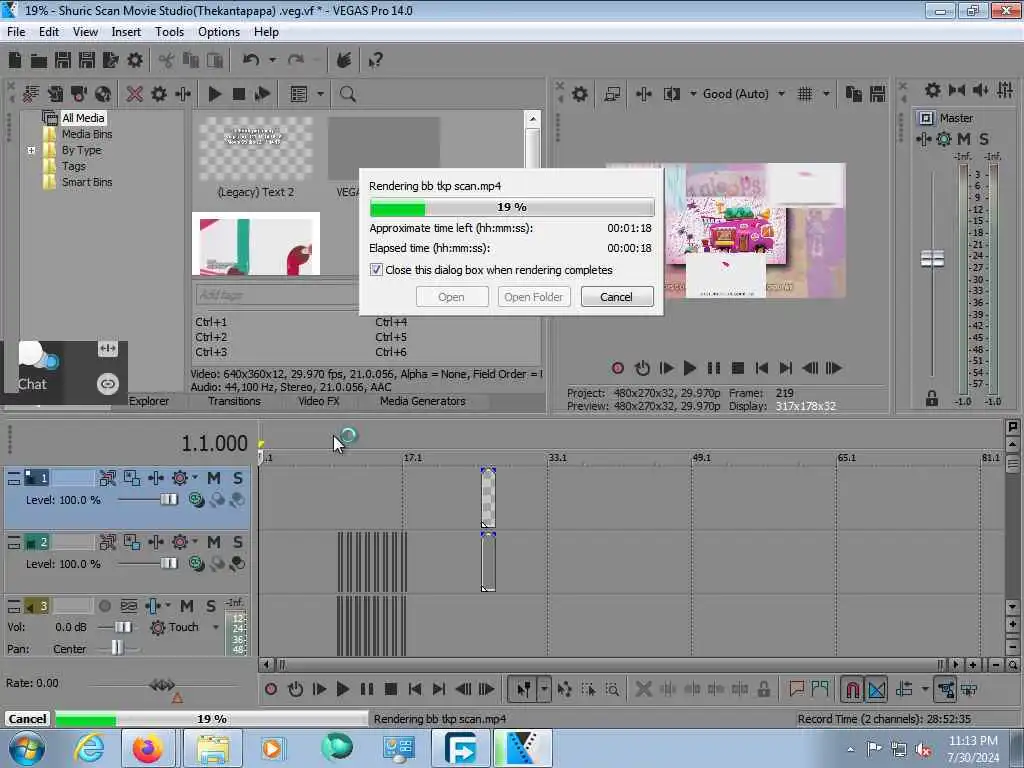This screenshot has width=1024, height=768.
Task: Start media preview with the Project Media play icon
Action: 214,94
